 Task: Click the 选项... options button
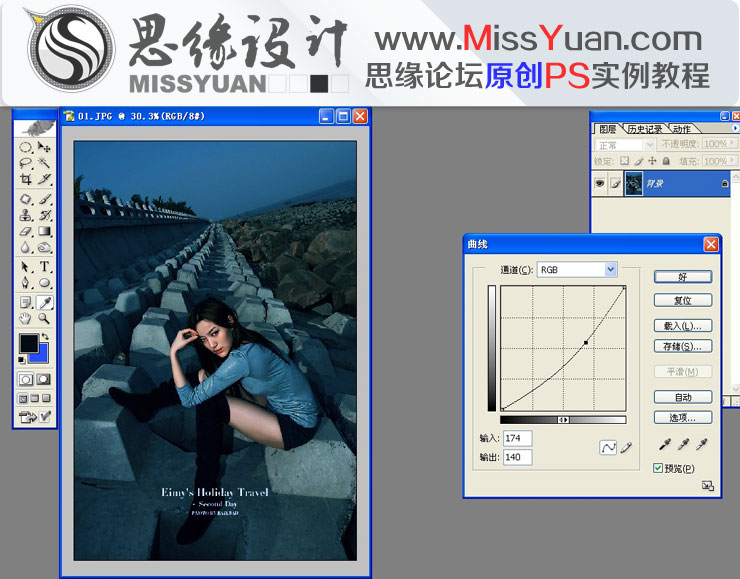pyautogui.click(x=682, y=418)
